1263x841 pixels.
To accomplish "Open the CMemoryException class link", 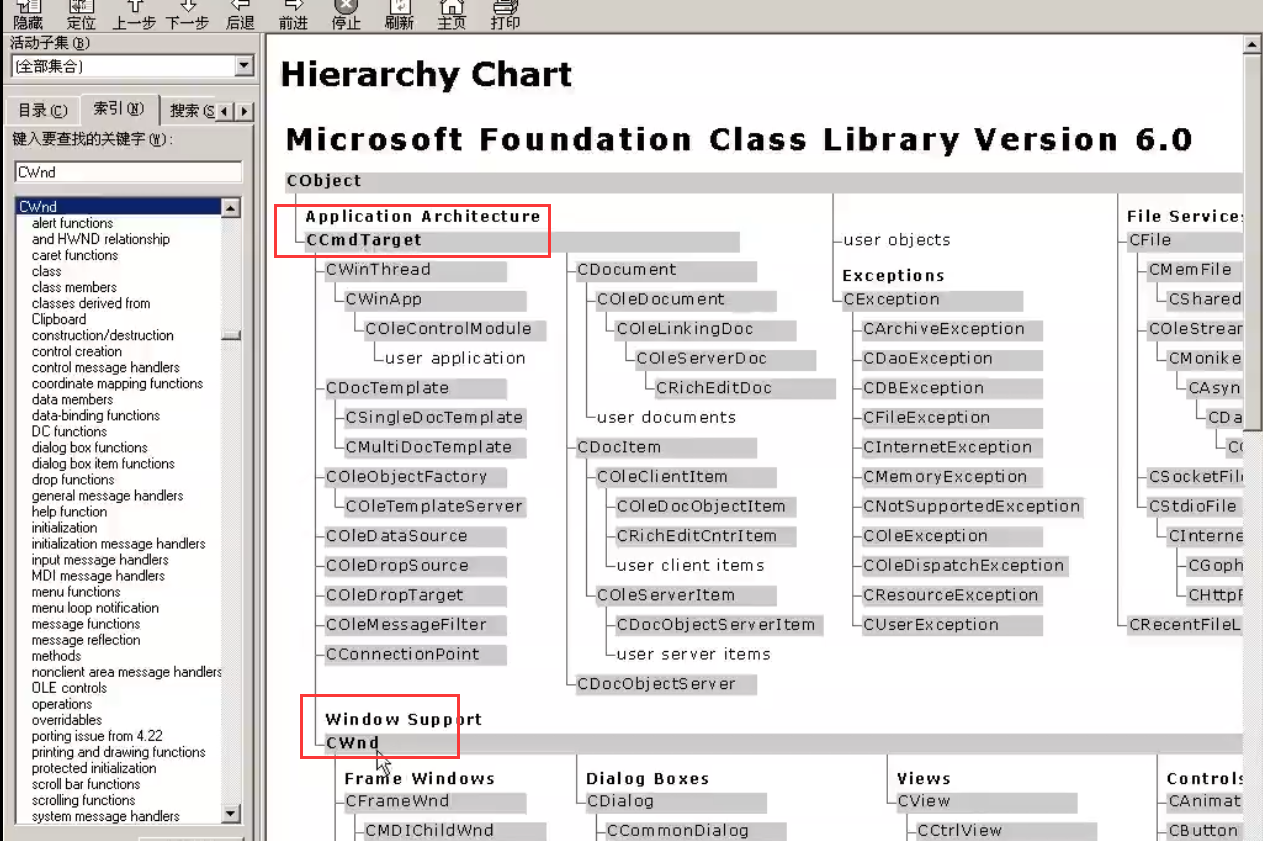I will click(x=945, y=477).
